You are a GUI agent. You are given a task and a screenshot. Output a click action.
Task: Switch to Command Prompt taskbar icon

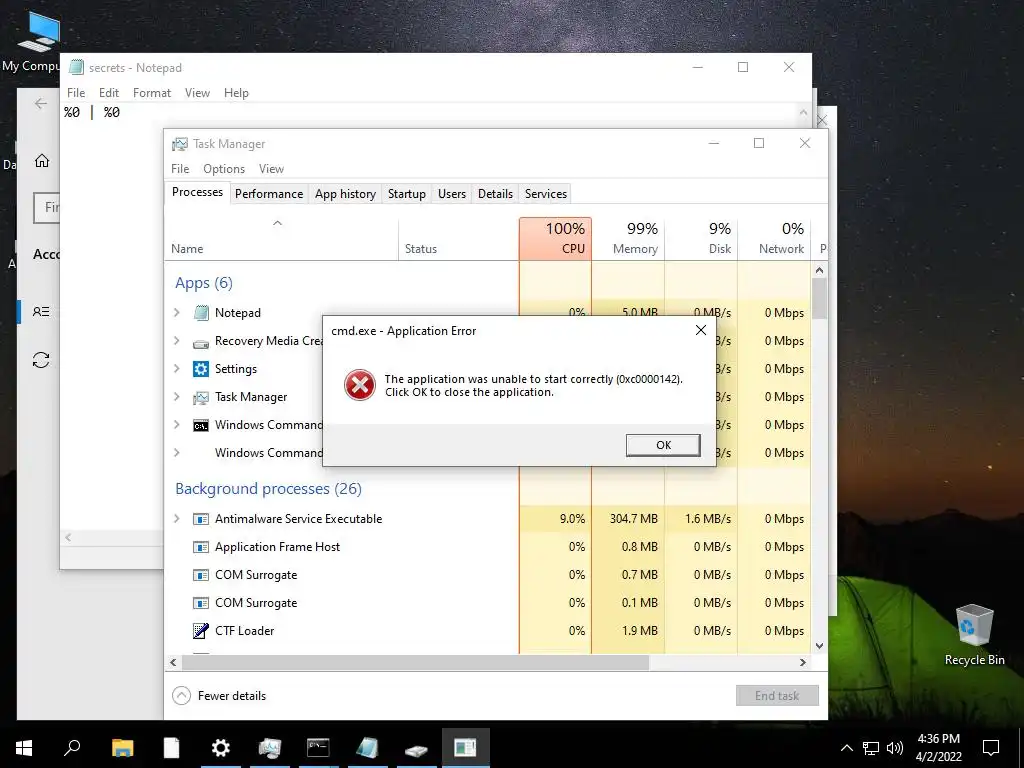click(x=318, y=748)
